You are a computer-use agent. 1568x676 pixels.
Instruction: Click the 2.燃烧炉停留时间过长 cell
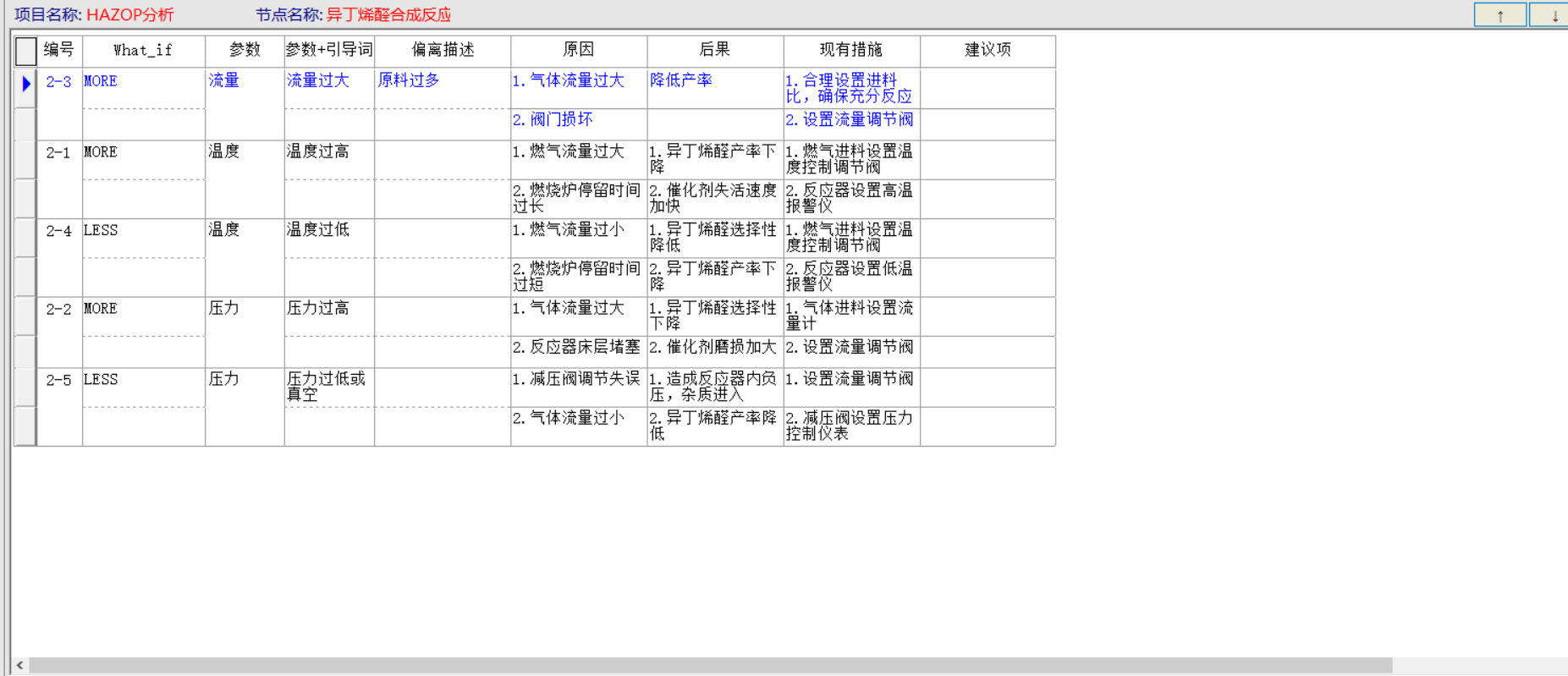[x=579, y=199]
